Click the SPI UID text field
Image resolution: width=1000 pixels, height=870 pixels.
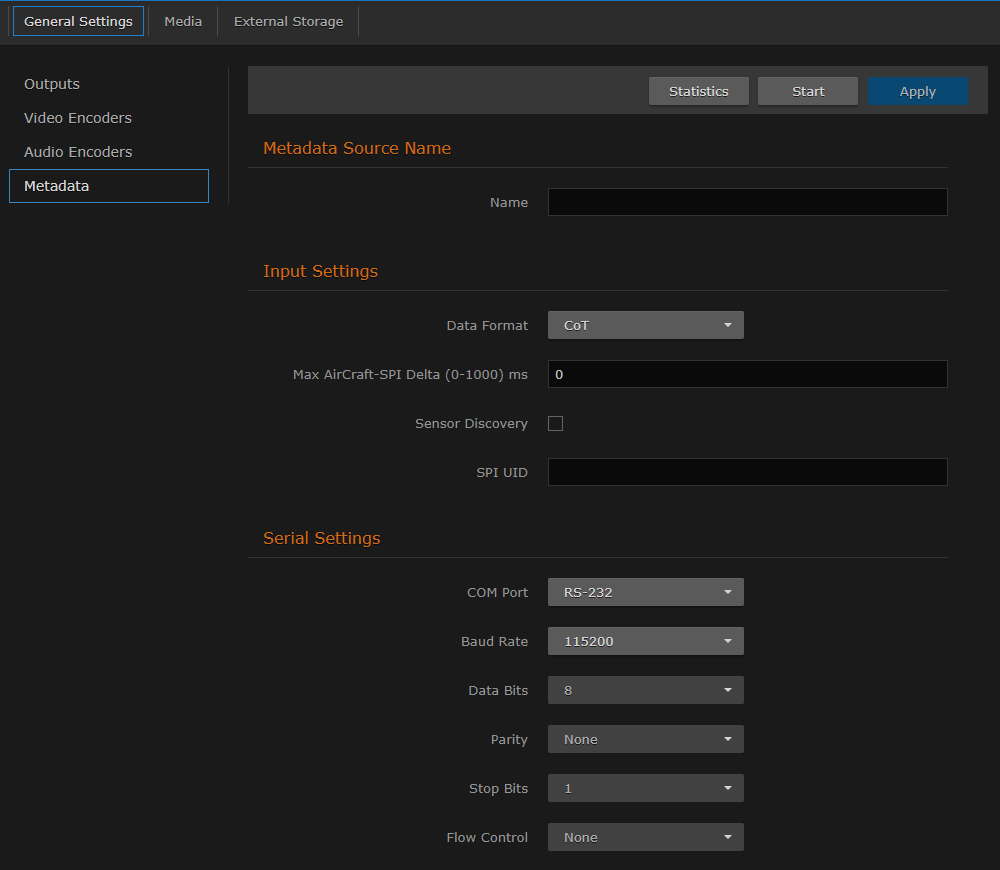[x=747, y=471]
